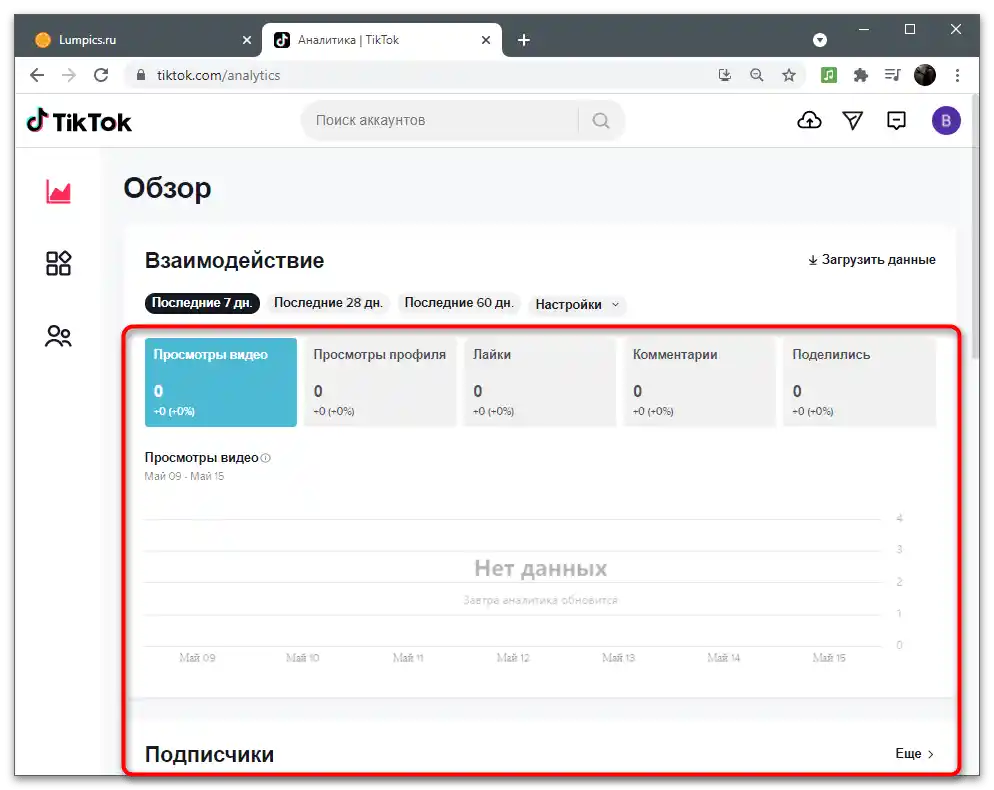Switch to the Lumpics.ru tab
Image resolution: width=994 pixels, height=790 pixels.
click(138, 40)
